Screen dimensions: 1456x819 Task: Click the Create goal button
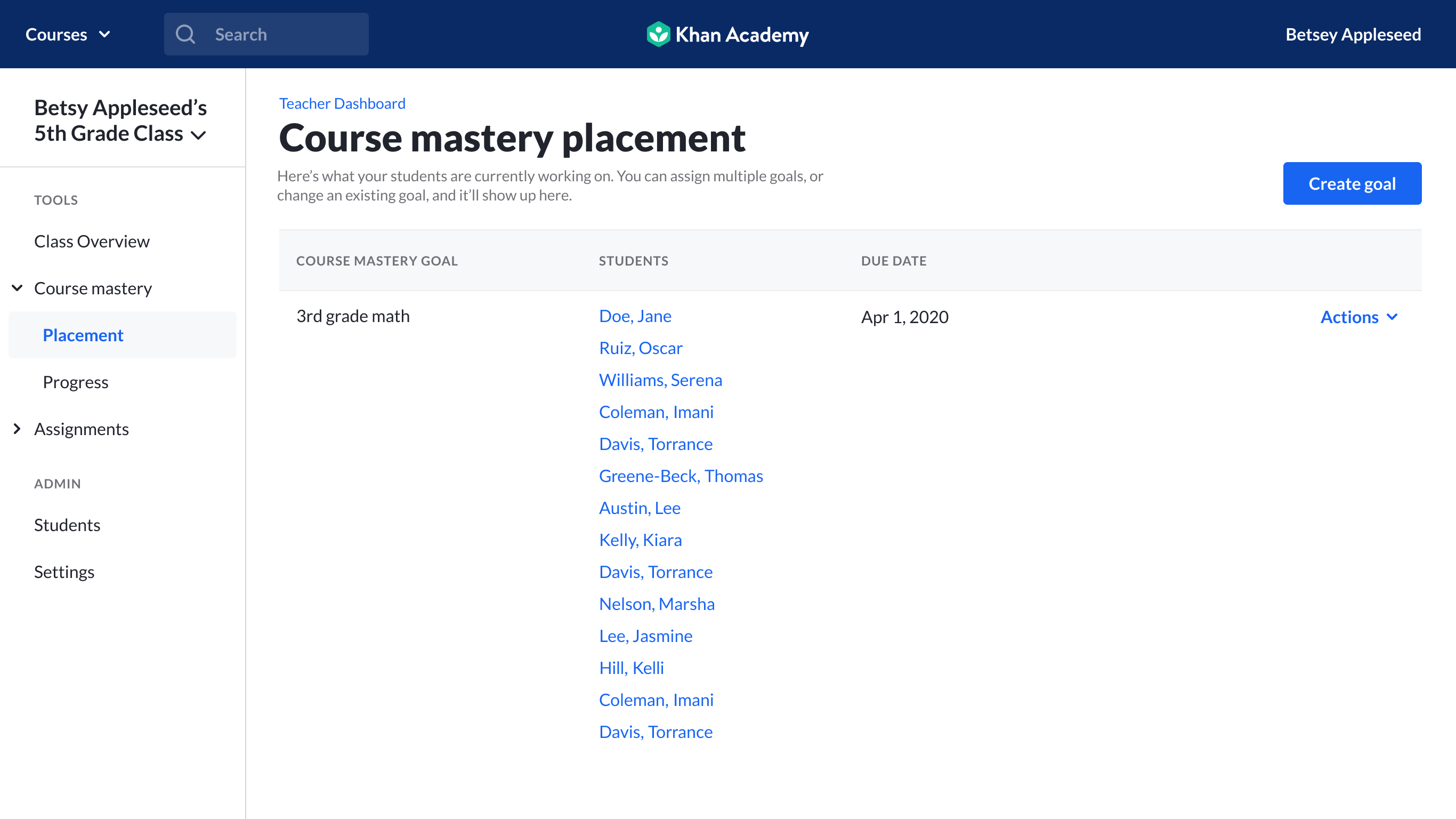click(x=1352, y=183)
